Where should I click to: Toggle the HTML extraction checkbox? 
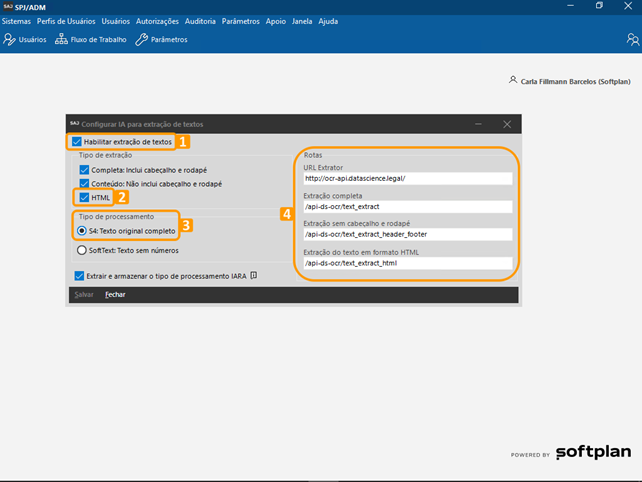click(x=84, y=197)
